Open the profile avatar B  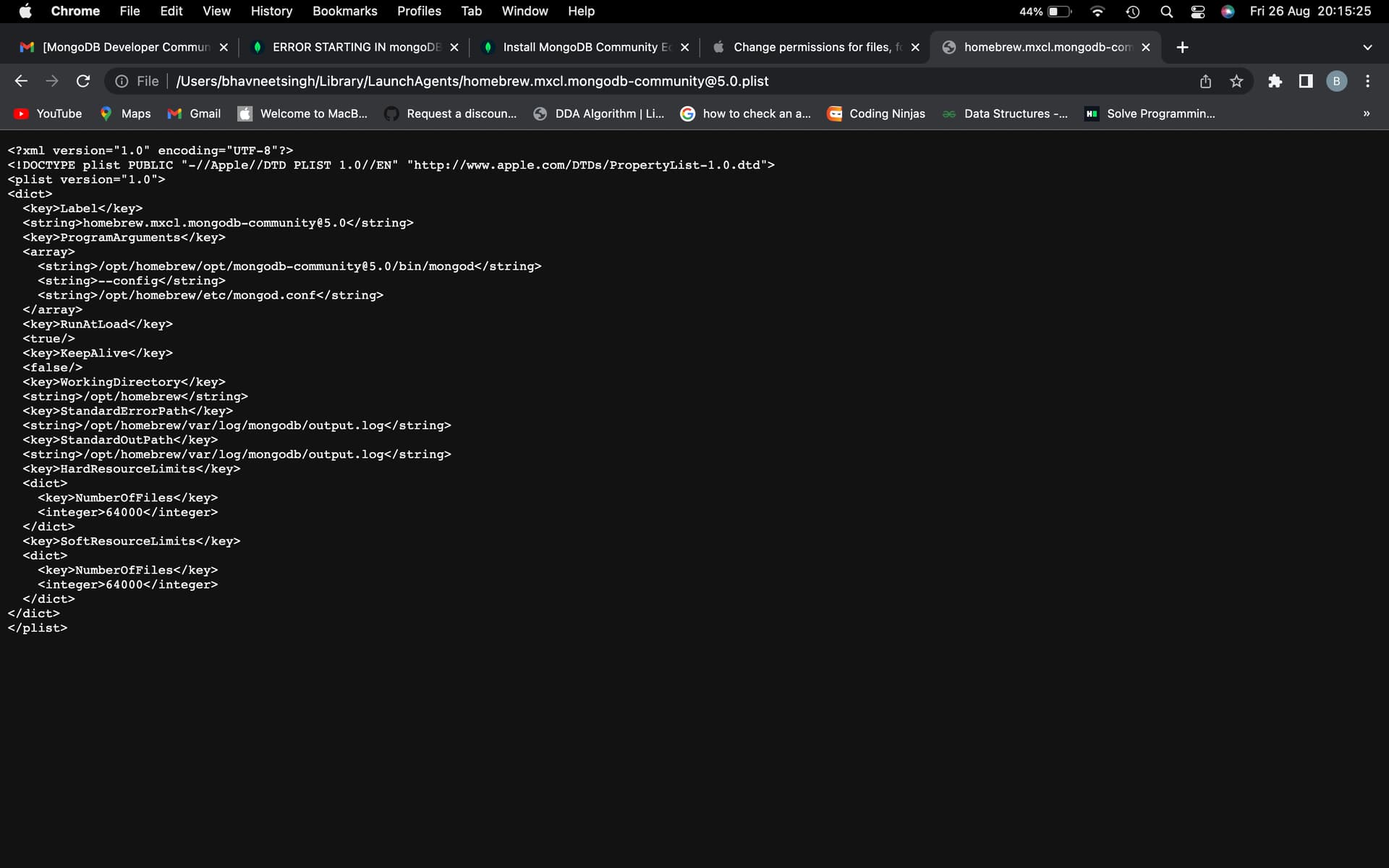(1336, 81)
